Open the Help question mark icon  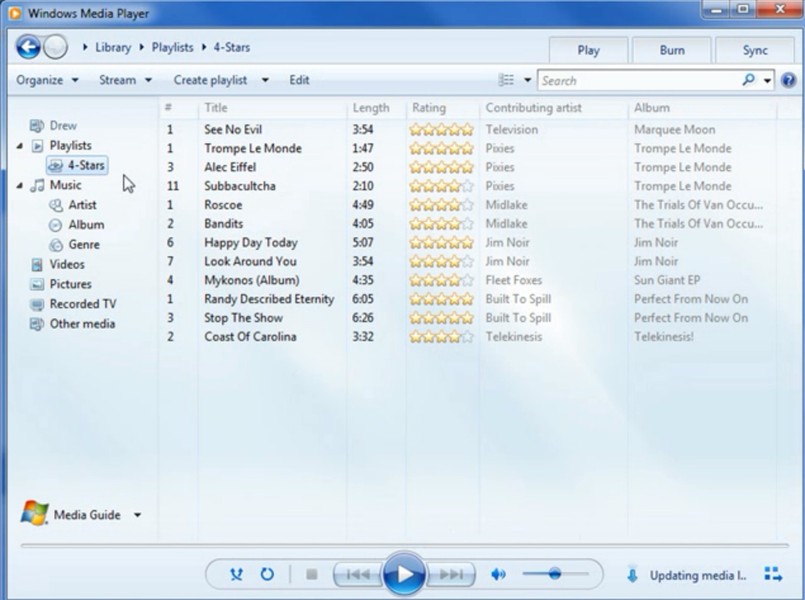point(787,80)
